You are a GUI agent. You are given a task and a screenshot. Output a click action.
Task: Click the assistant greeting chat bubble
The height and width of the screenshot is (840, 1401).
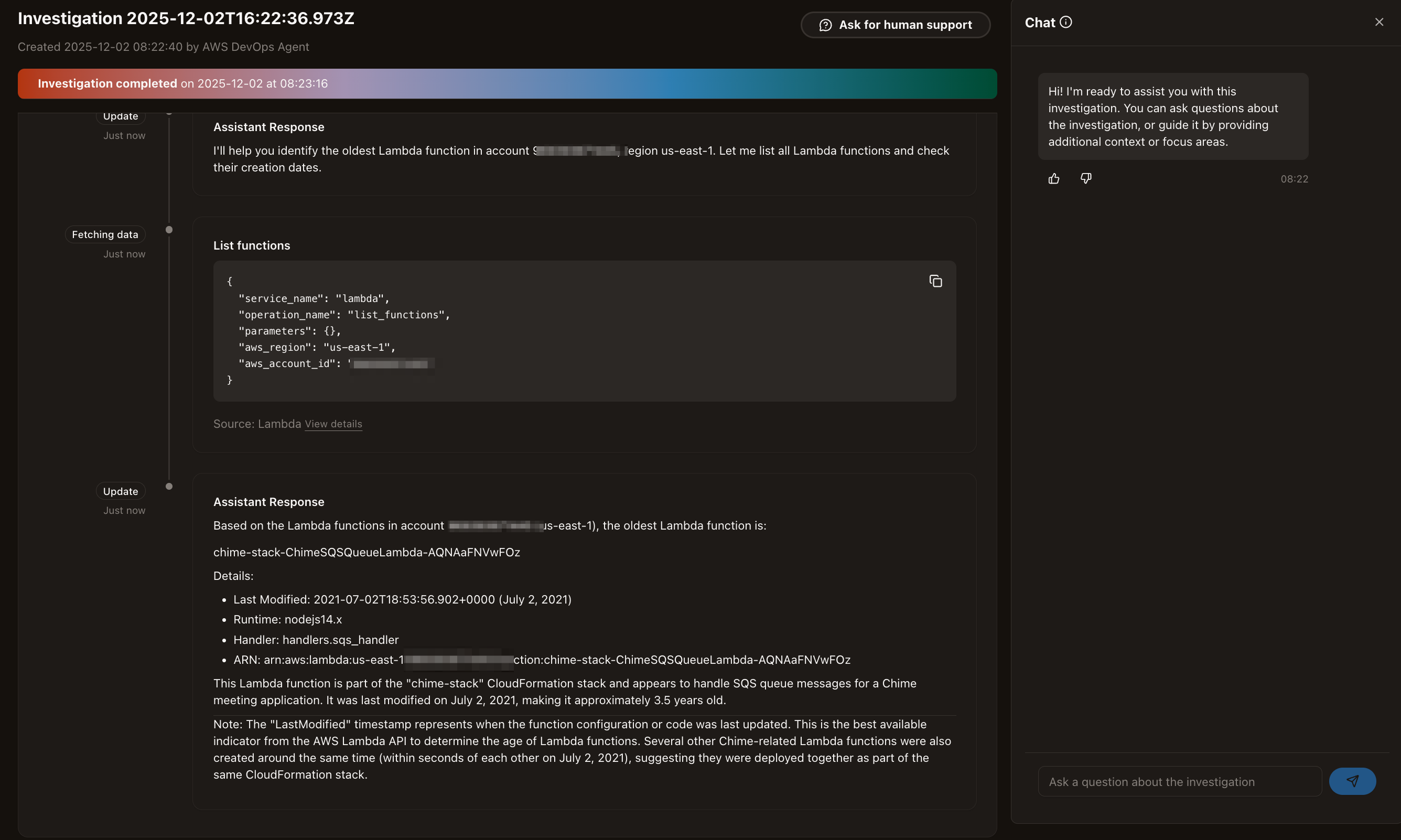pyautogui.click(x=1172, y=116)
